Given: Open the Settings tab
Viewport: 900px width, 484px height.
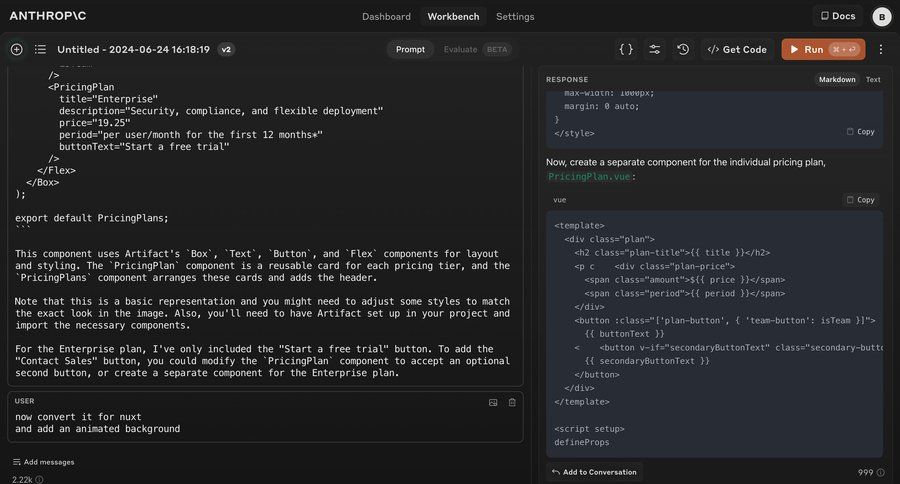Looking at the screenshot, I should (515, 17).
